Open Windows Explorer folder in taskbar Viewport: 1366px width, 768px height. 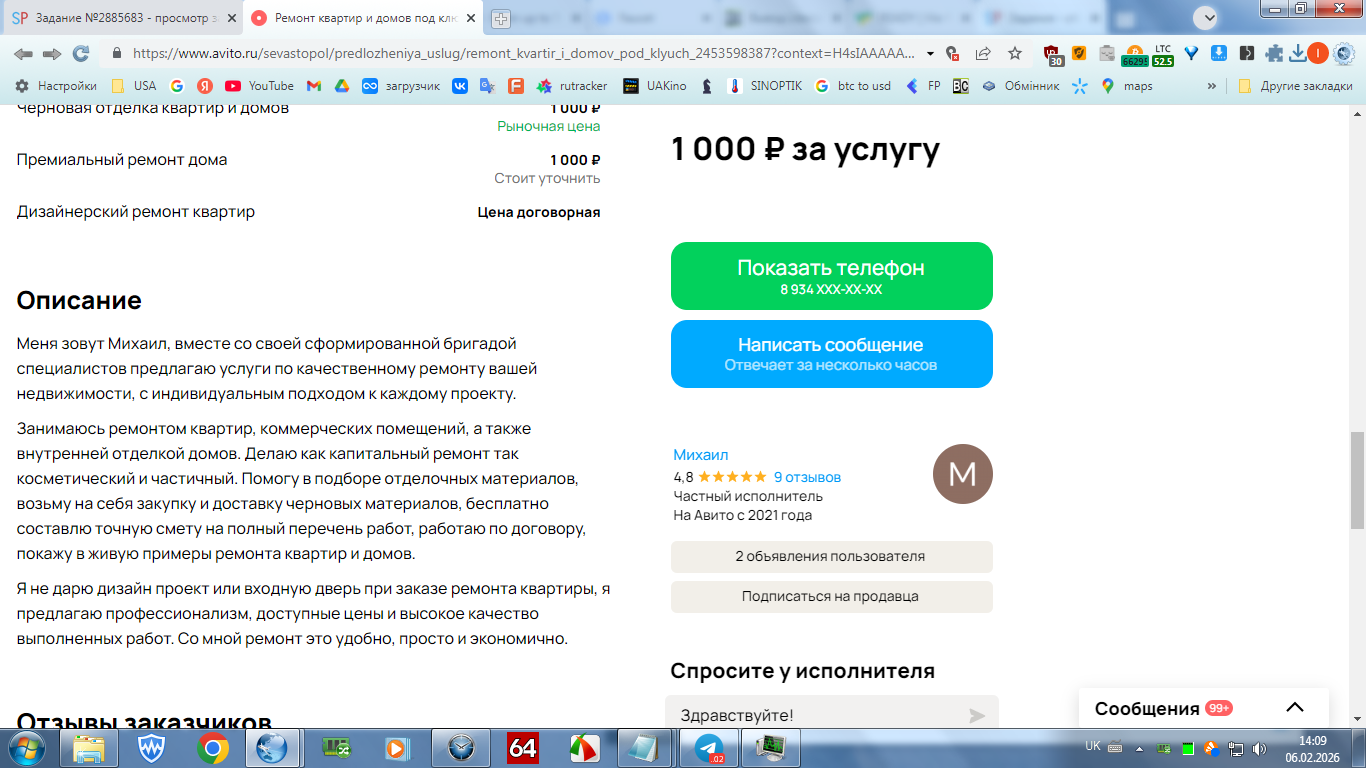tap(88, 748)
